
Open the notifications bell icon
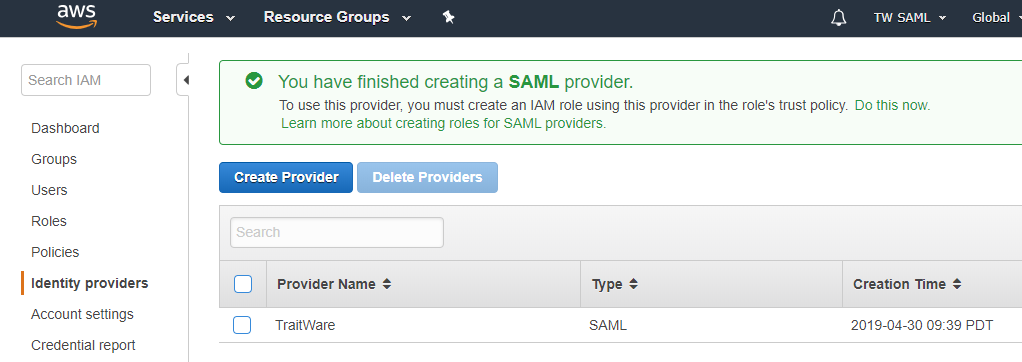pyautogui.click(x=839, y=18)
